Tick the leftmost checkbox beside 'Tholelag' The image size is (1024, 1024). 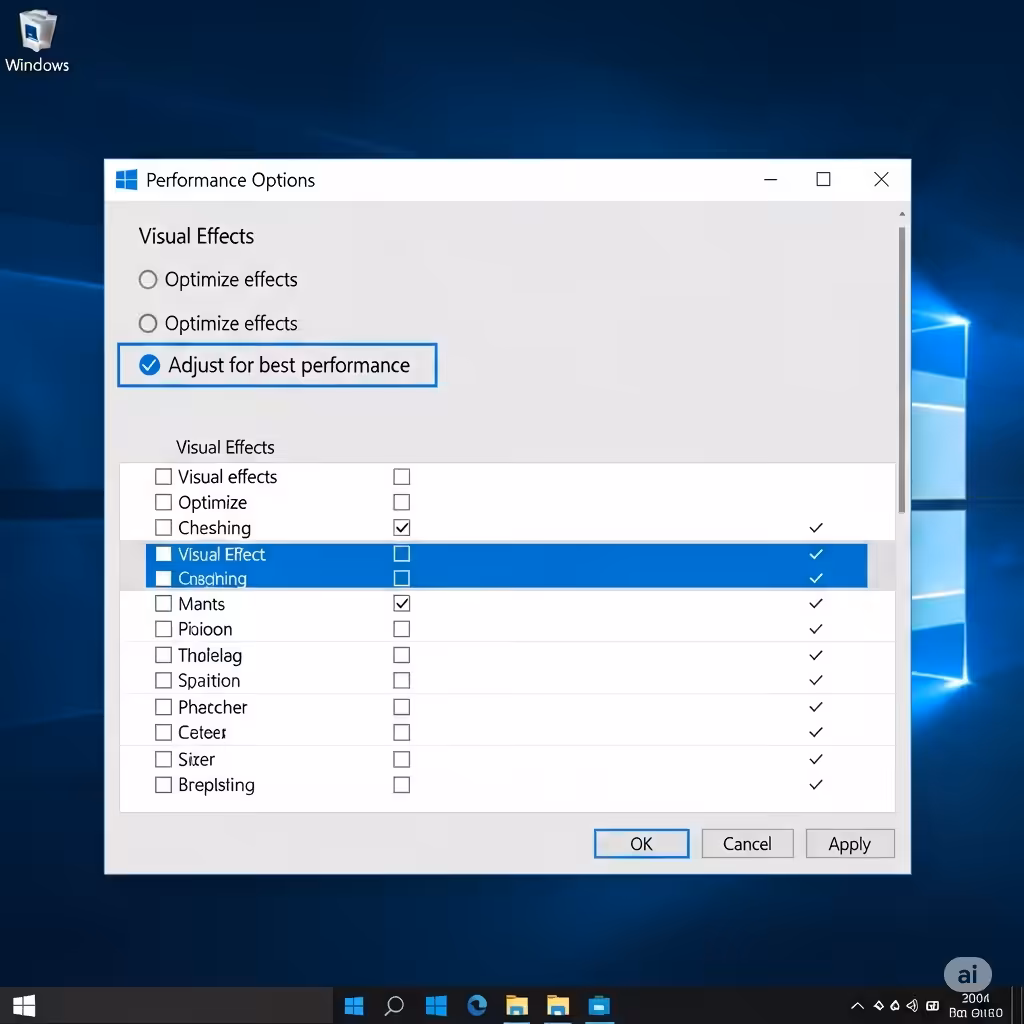coord(163,655)
